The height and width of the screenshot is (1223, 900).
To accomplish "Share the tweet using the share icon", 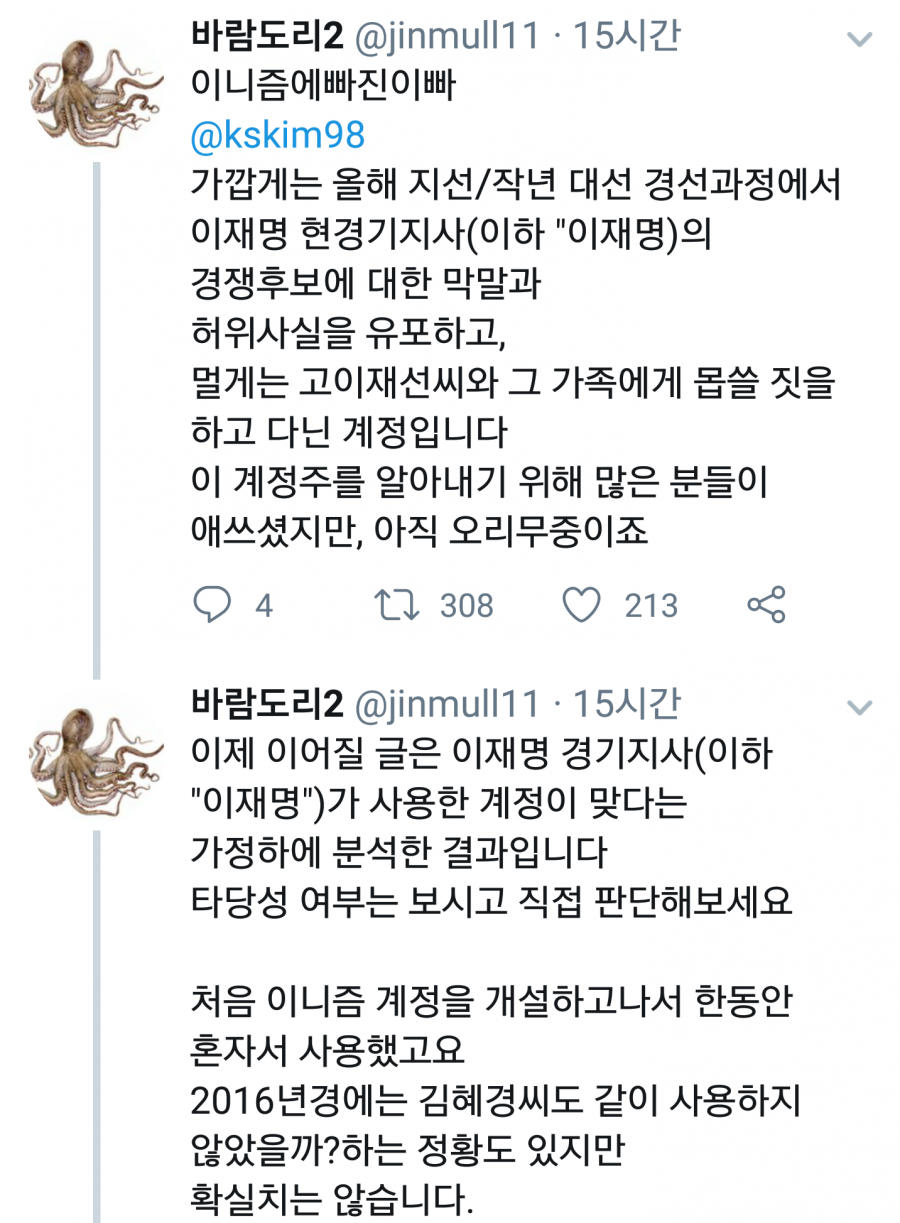I will tap(767, 604).
